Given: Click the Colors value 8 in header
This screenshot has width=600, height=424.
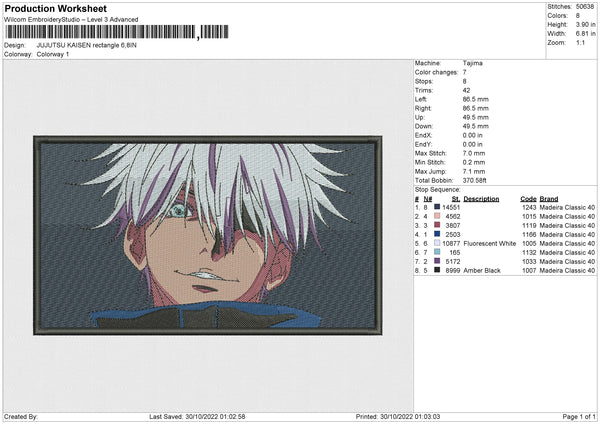Looking at the screenshot, I should (578, 16).
